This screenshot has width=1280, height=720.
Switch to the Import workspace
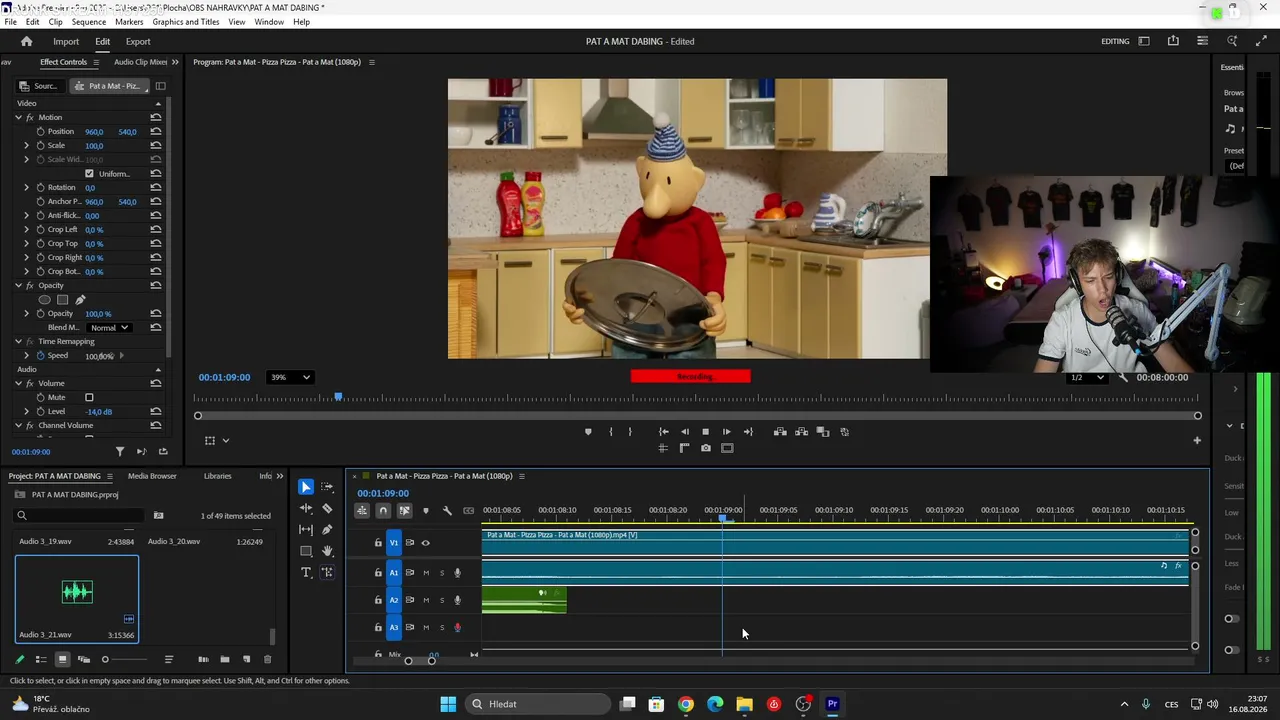66,42
